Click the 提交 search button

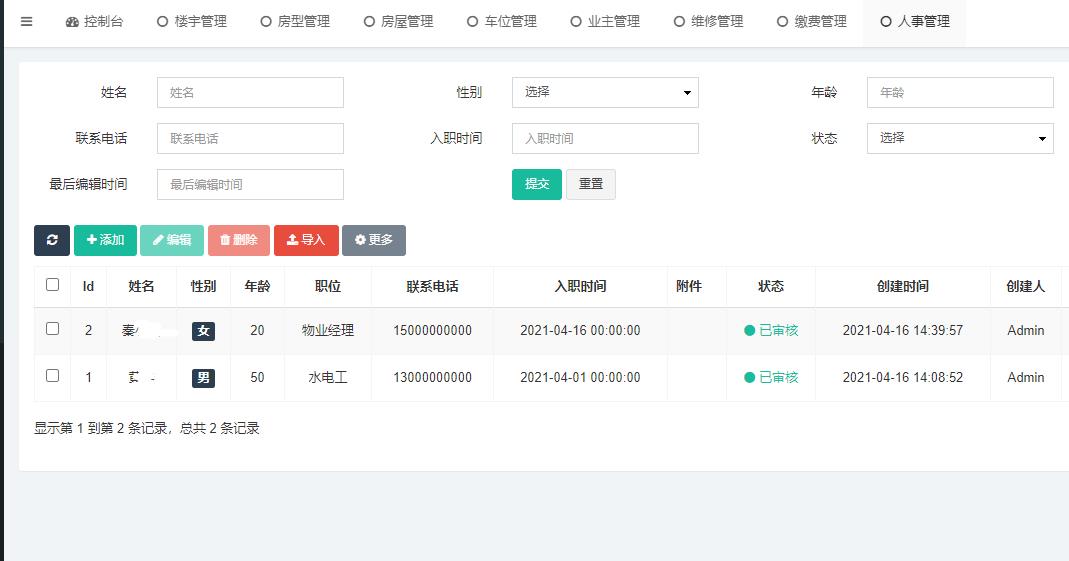537,184
